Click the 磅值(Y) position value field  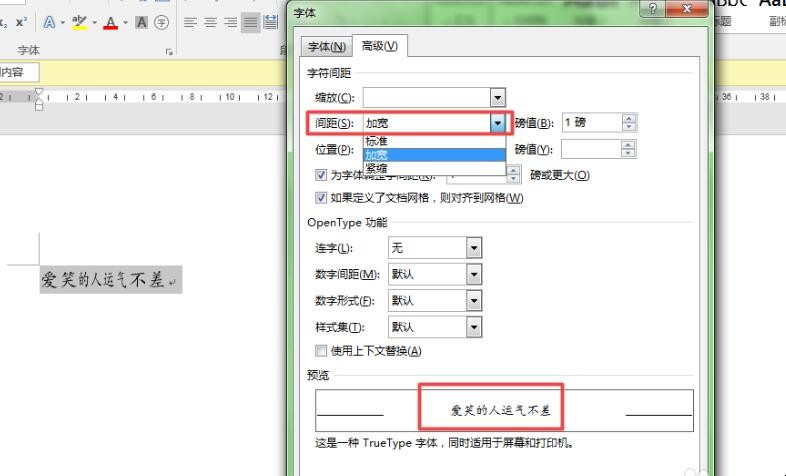tap(591, 149)
